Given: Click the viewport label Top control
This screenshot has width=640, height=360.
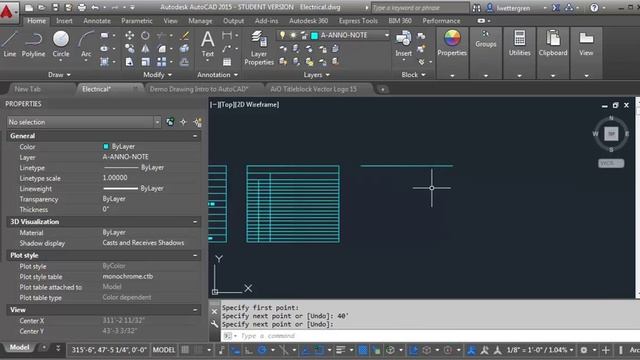Looking at the screenshot, I should click(x=226, y=104).
